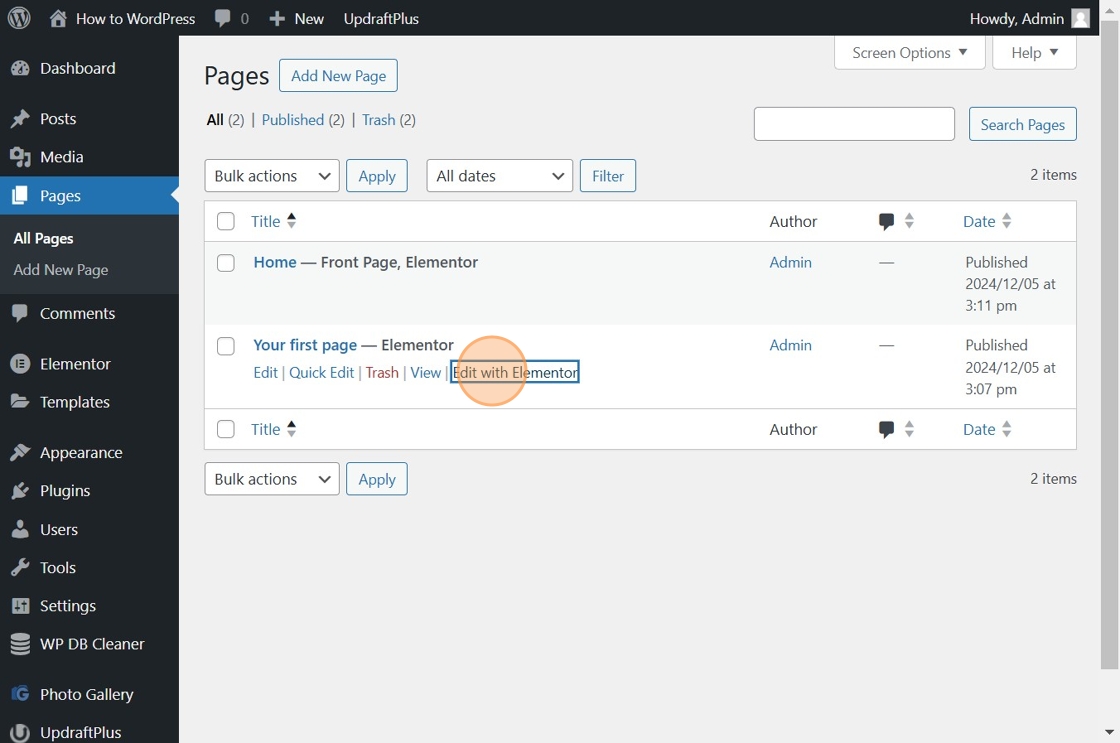This screenshot has height=743, width=1120.
Task: Click the bottom Apply button
Action: 377,479
